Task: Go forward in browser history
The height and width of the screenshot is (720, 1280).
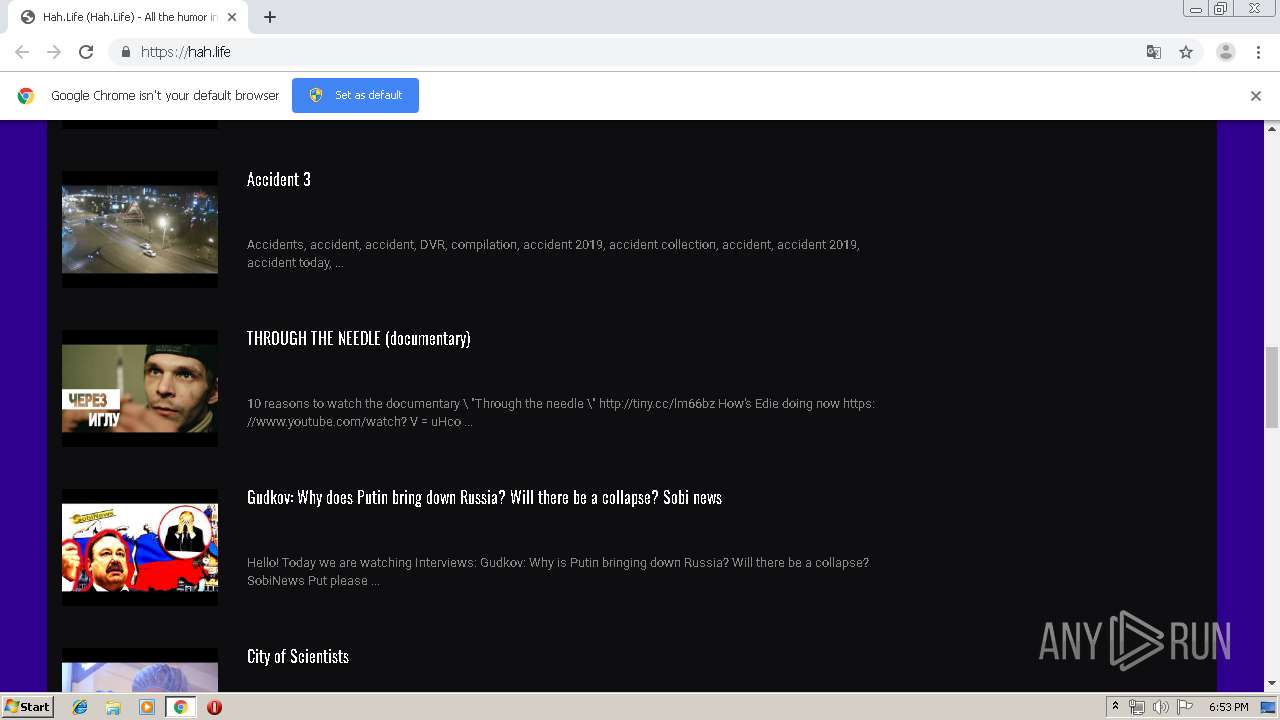Action: pyautogui.click(x=54, y=52)
